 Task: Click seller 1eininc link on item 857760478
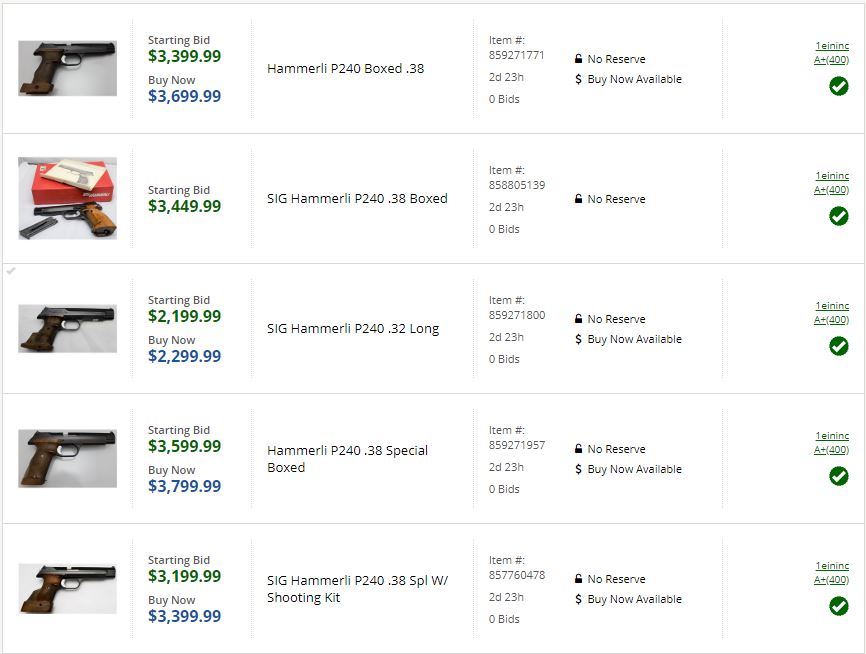832,566
